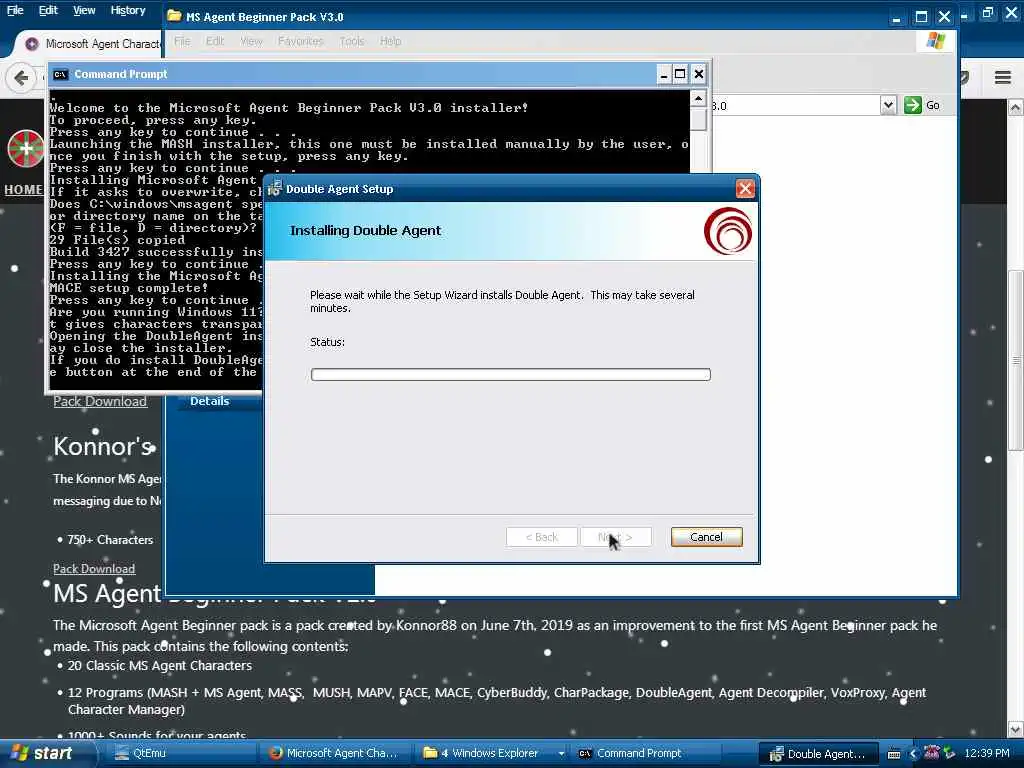The height and width of the screenshot is (768, 1024).
Task: Click the pink system tray icon
Action: [931, 752]
